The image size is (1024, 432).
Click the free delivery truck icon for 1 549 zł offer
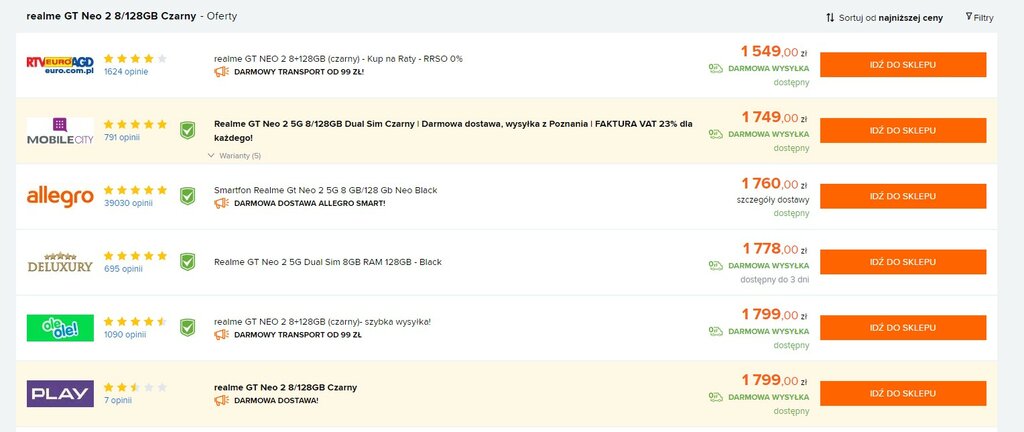click(x=716, y=68)
